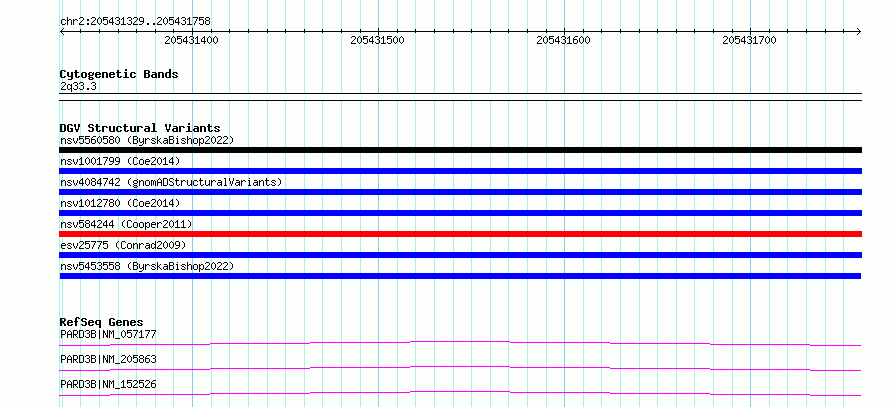This screenshot has width=890, height=407.
Task: Select the Cytogenetic Bands track title
Action: tap(119, 74)
